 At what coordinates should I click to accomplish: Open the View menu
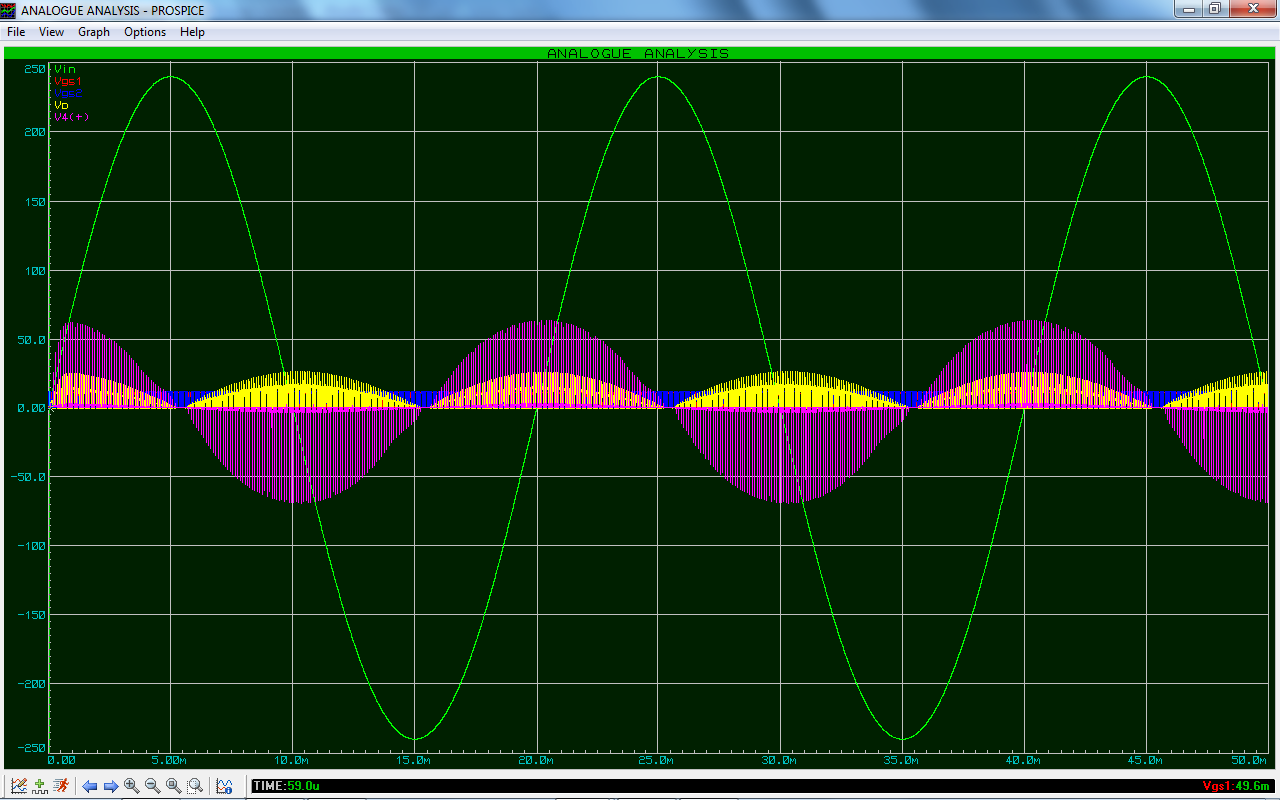[51, 32]
